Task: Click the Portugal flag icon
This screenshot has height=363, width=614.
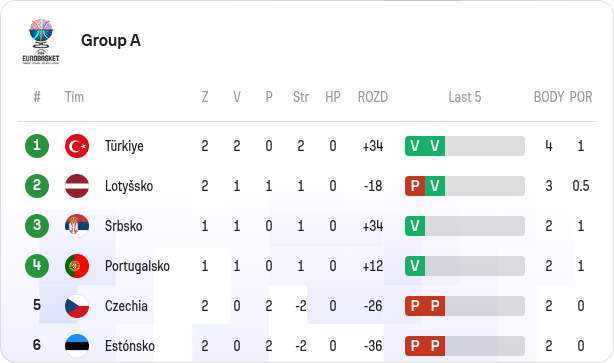Action: point(77,266)
